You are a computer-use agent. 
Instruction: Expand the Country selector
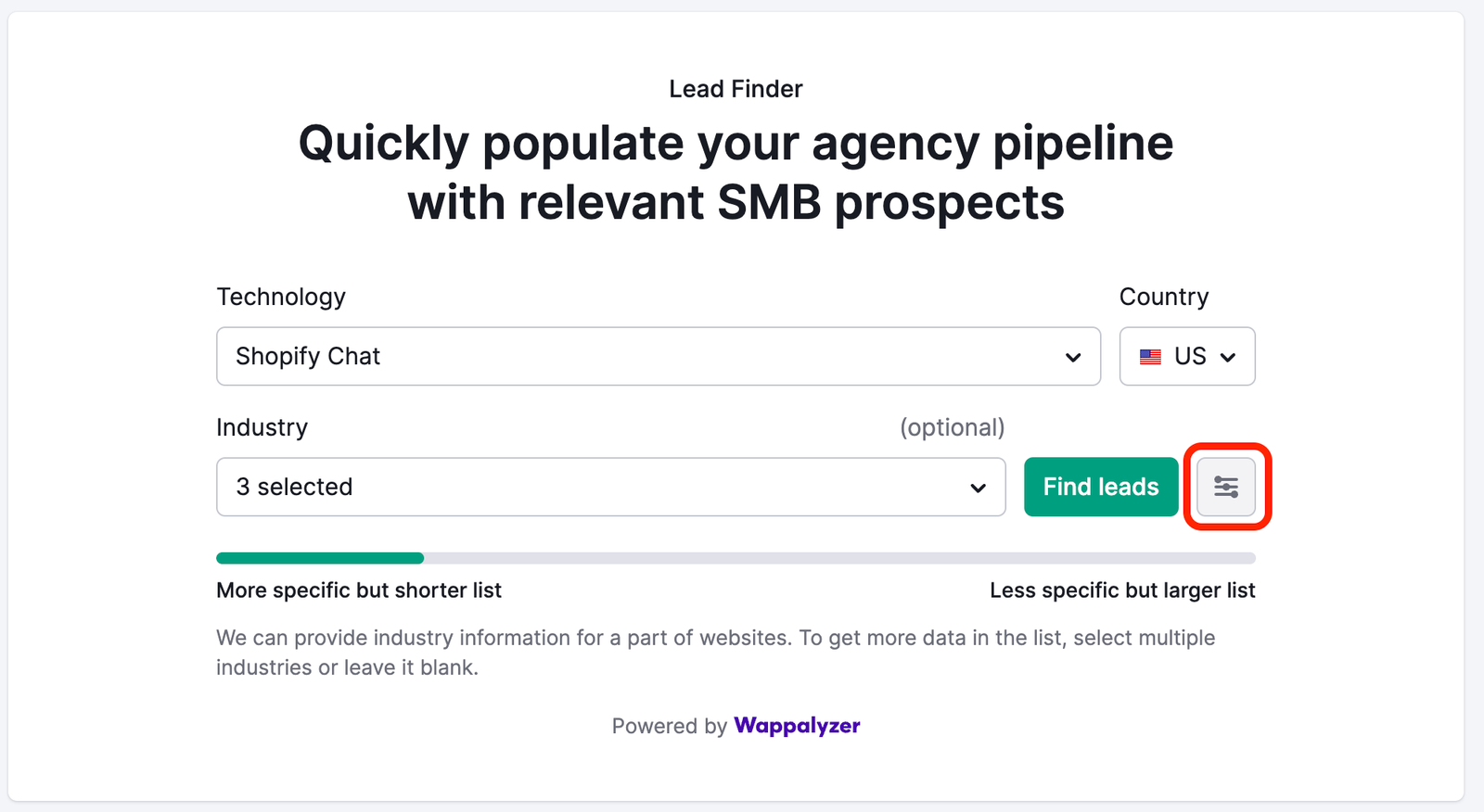click(x=1187, y=356)
